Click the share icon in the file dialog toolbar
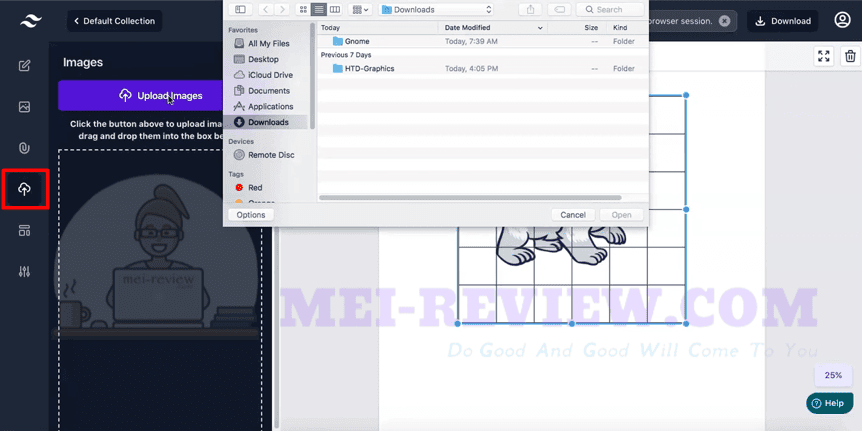 pyautogui.click(x=531, y=9)
